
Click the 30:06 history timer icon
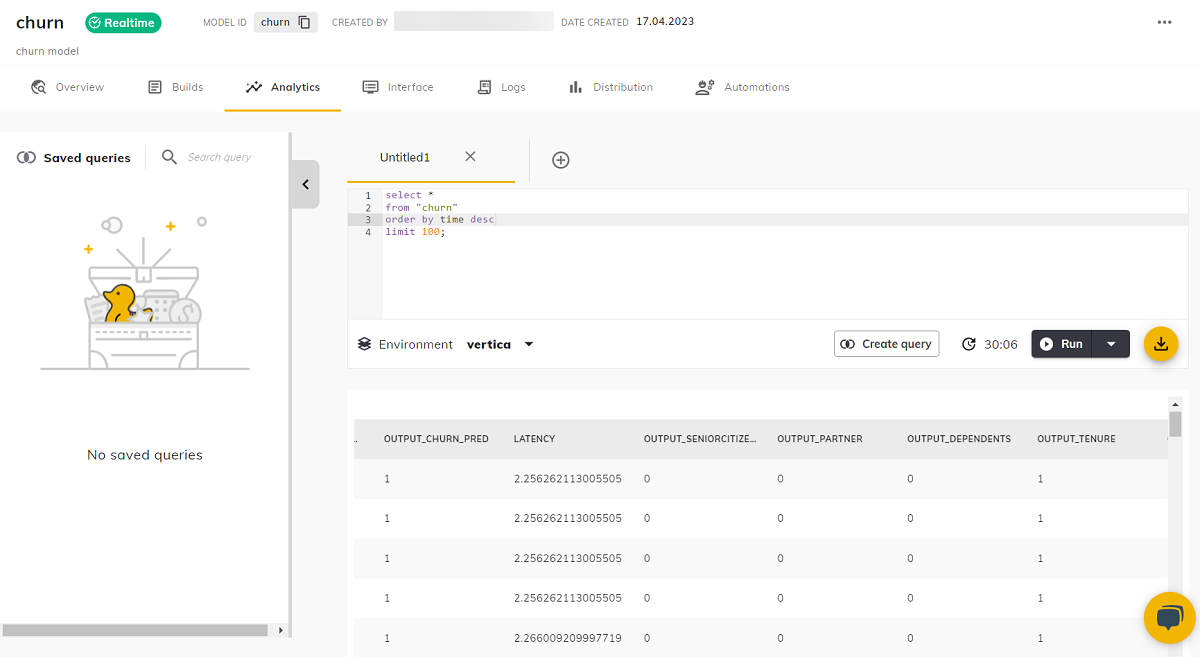968,344
